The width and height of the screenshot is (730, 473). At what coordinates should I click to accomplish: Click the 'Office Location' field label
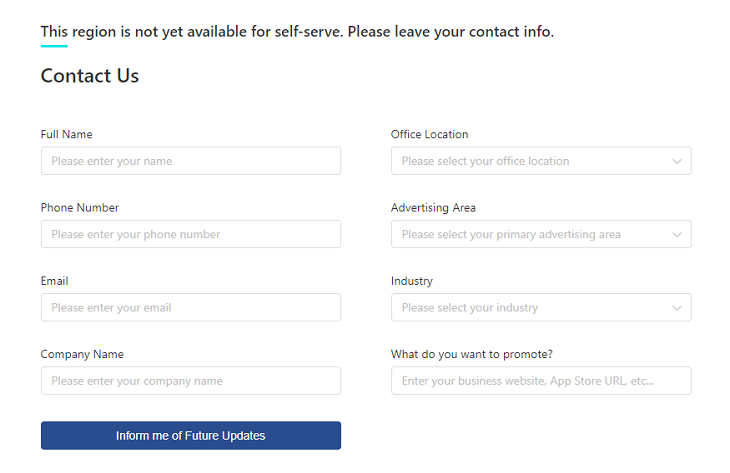(x=429, y=134)
